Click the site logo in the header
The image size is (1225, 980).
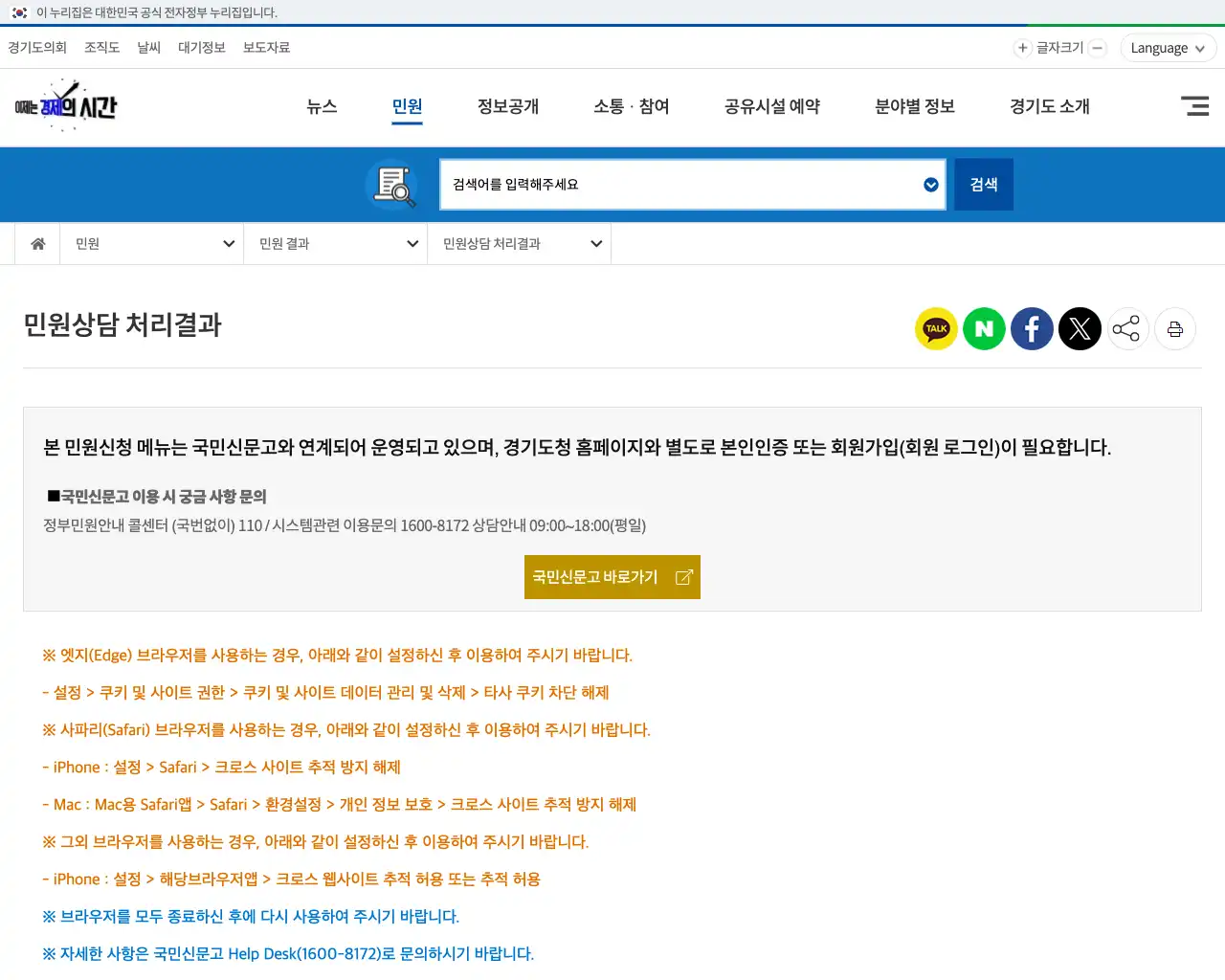click(65, 105)
